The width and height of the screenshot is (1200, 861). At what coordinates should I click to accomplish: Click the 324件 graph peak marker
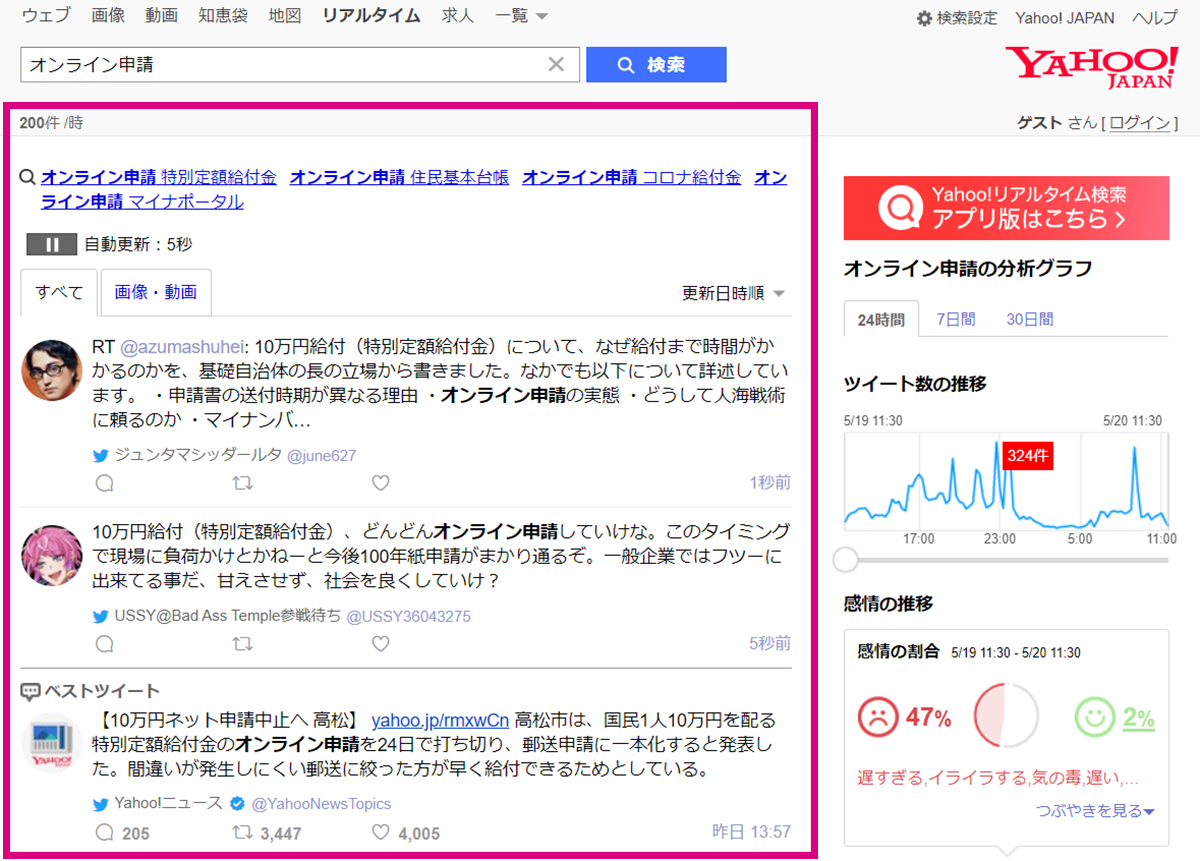coord(1027,456)
